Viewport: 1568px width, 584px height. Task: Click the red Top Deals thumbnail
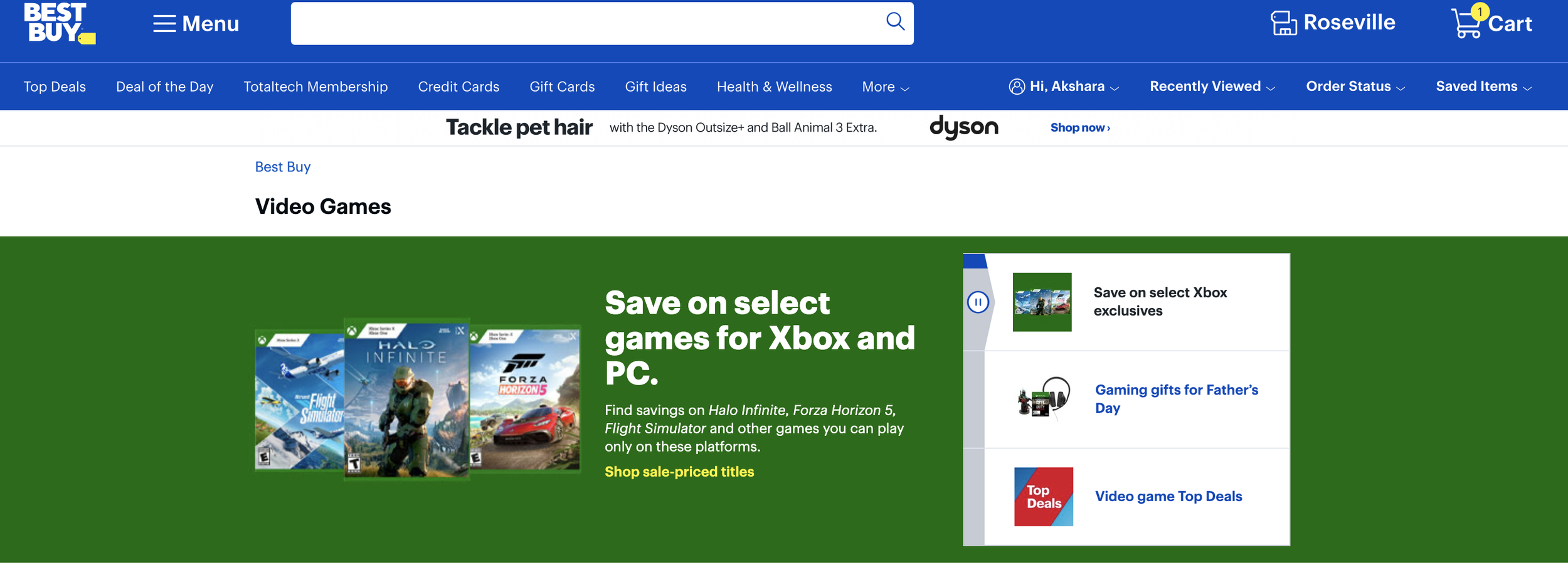point(1043,496)
